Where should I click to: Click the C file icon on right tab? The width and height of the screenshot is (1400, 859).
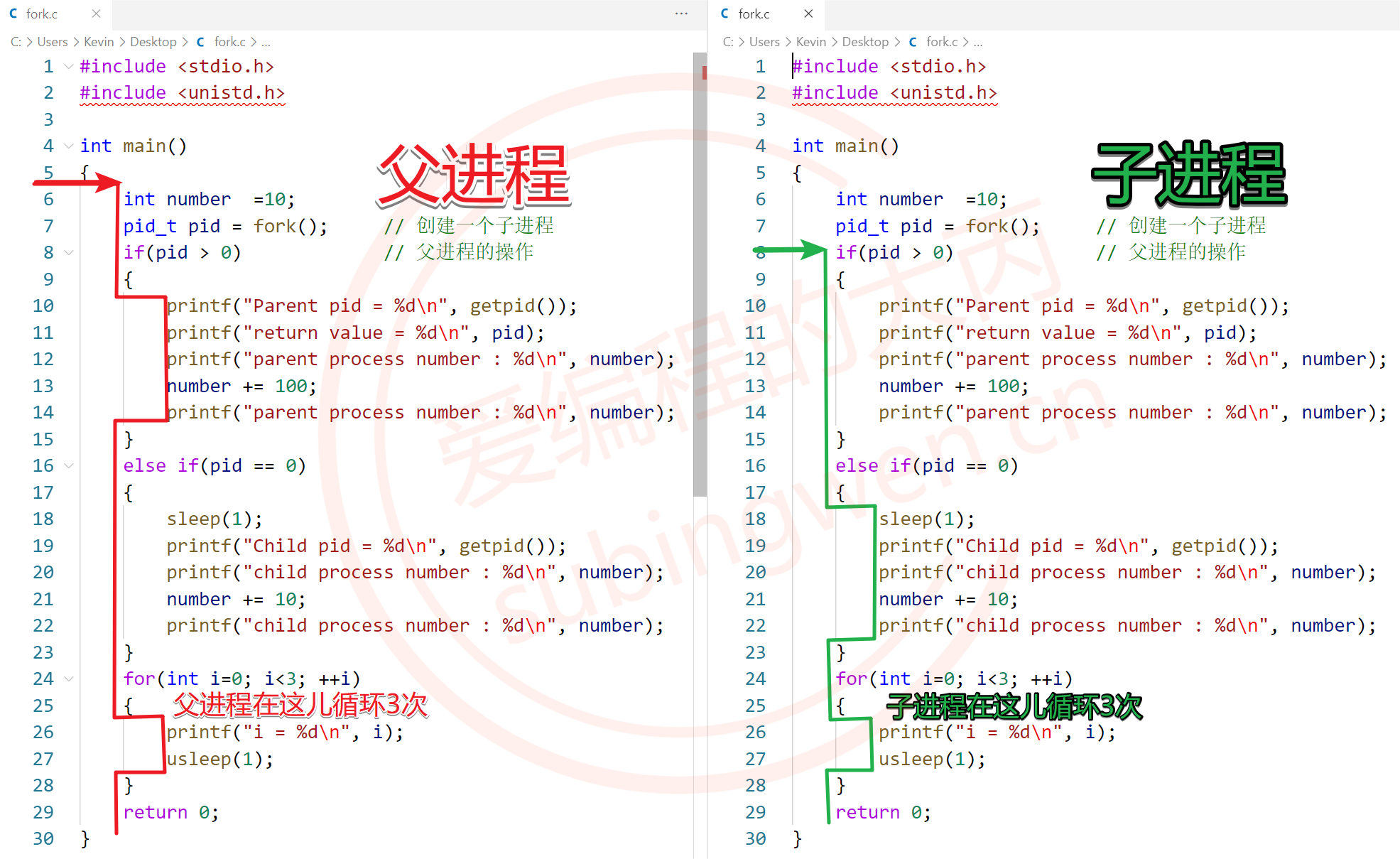(725, 13)
